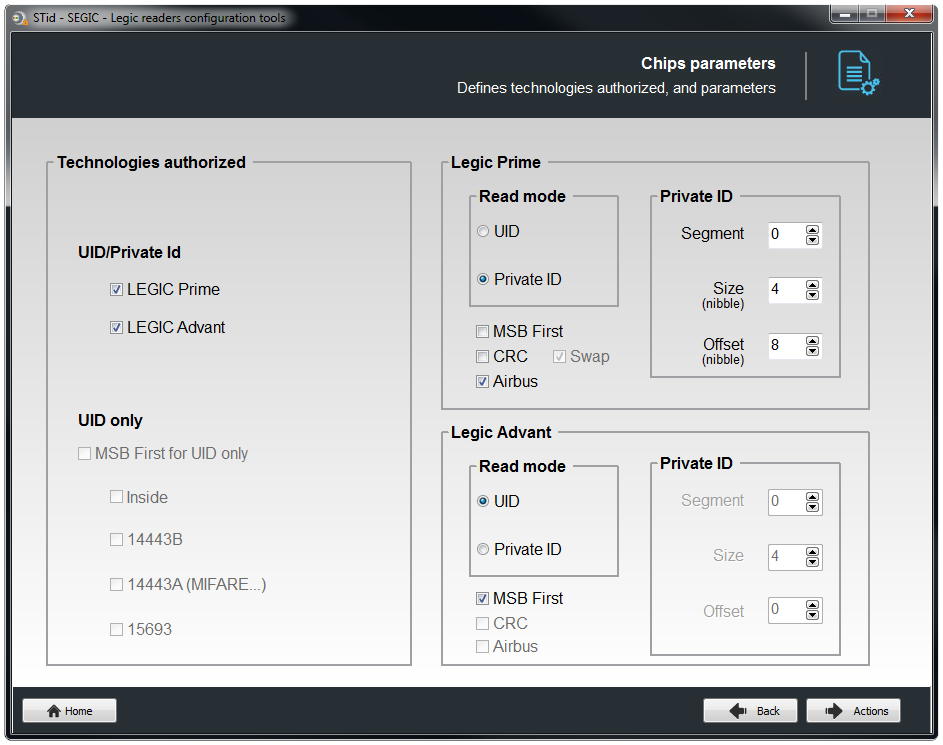Go to Home screen
Screen dimensions: 943x745
point(69,711)
